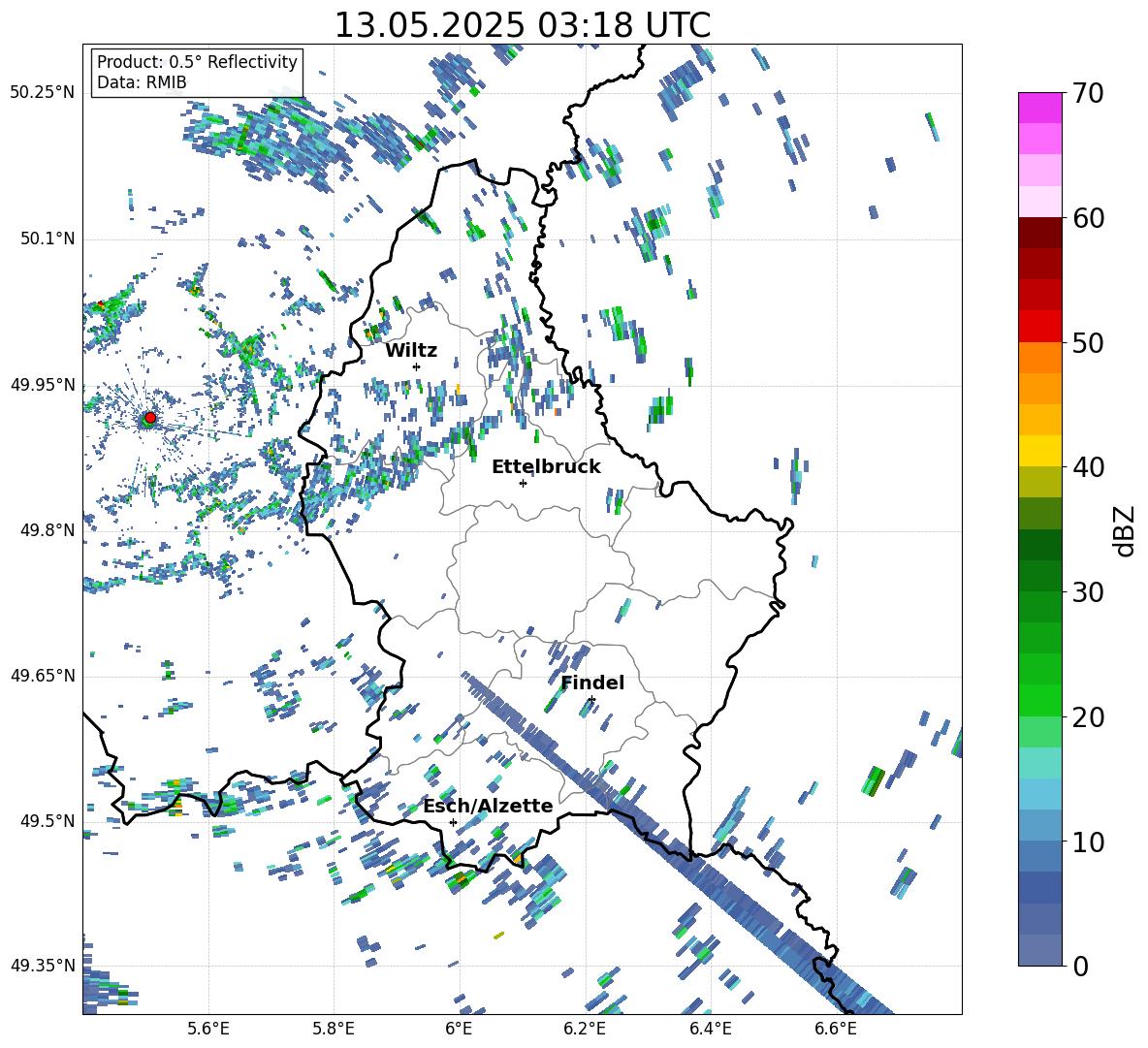Click the 6.4°E longitude label
1148x1048 pixels.
point(710,1029)
